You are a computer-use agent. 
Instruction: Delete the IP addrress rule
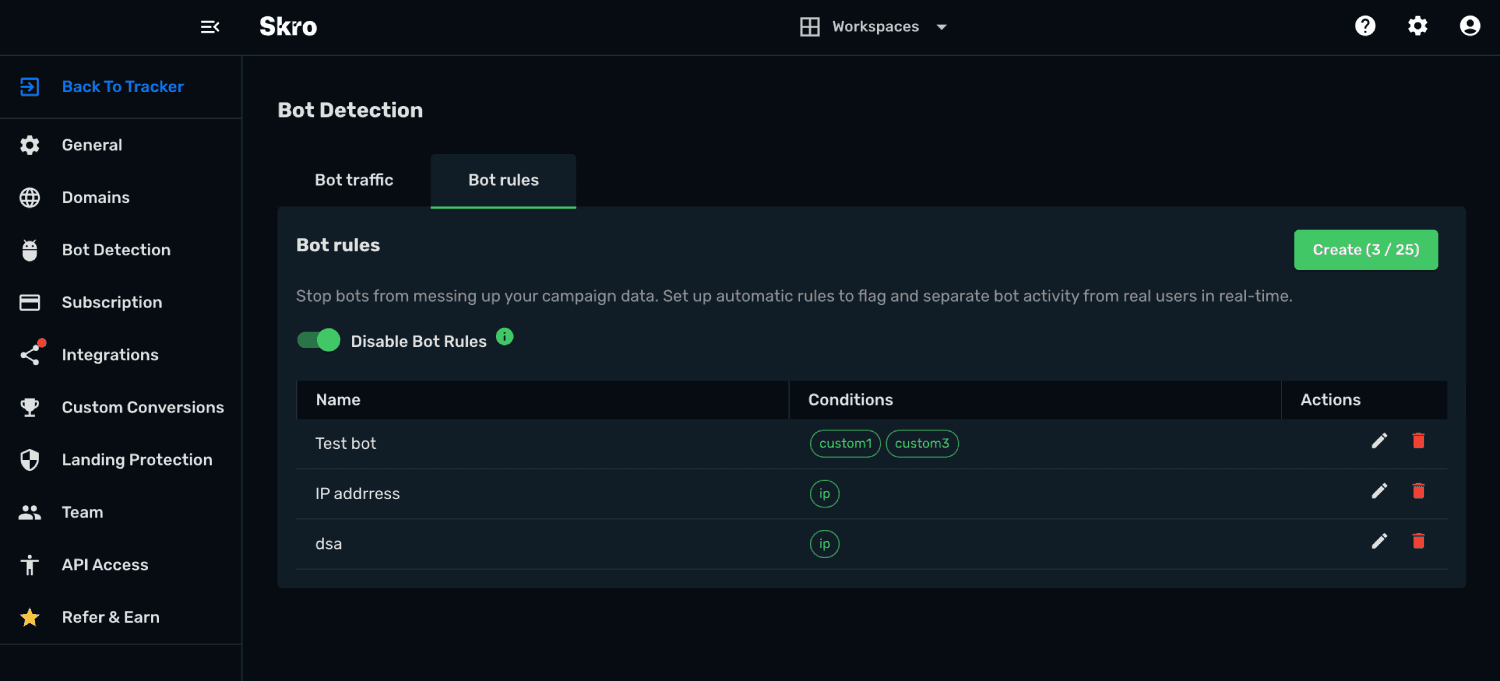pyautogui.click(x=1418, y=491)
